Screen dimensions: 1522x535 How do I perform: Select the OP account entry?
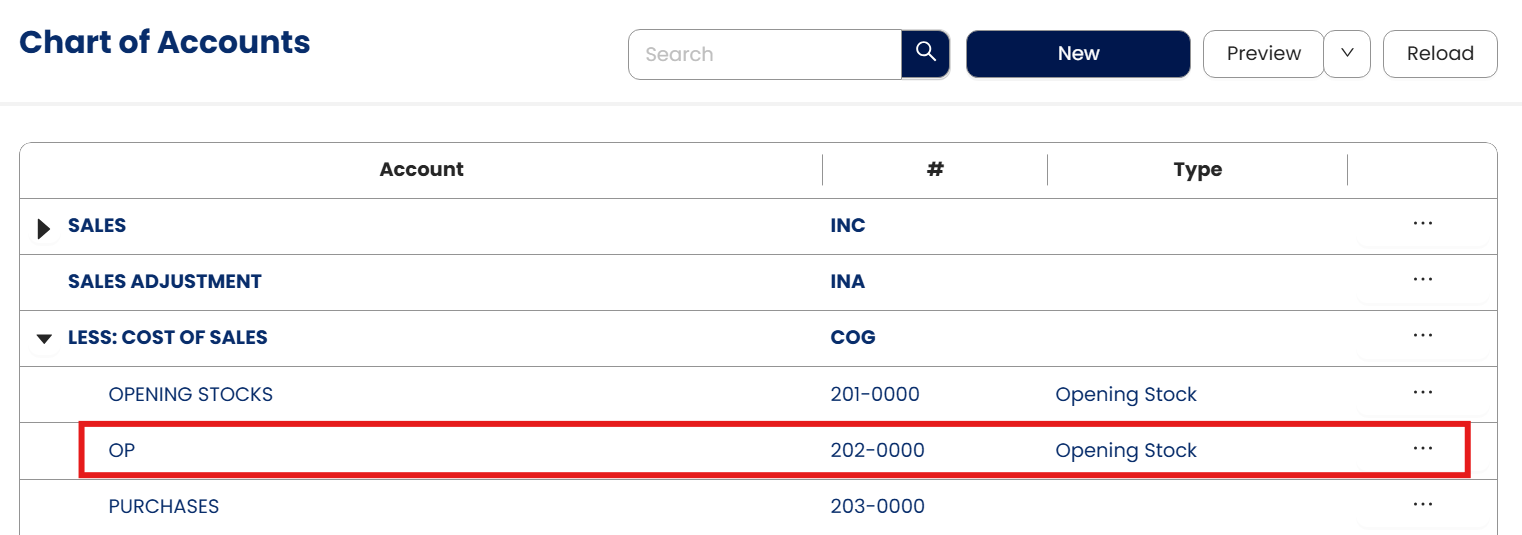tap(122, 450)
